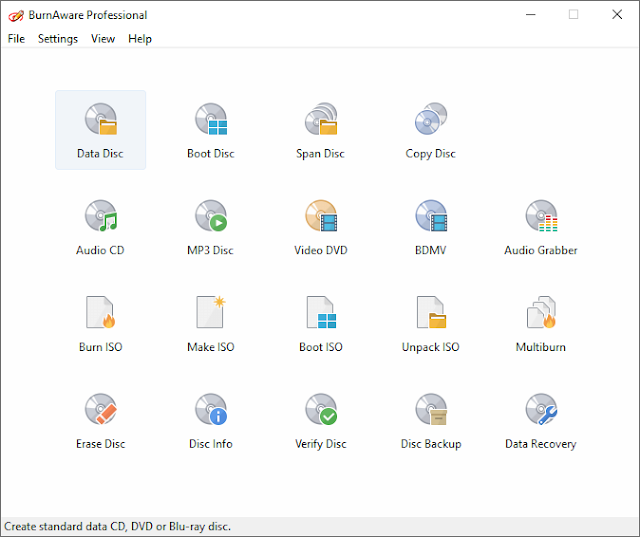Start the Audio CD project
Viewport: 640px width, 537px height.
coord(100,227)
